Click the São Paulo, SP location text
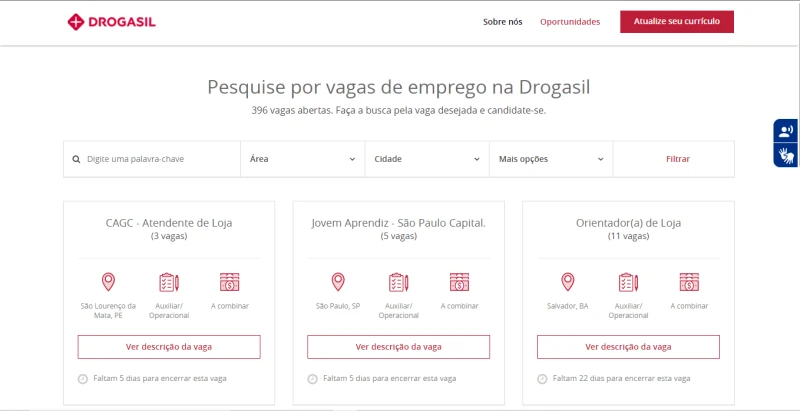This screenshot has width=800, height=411. coord(338,306)
